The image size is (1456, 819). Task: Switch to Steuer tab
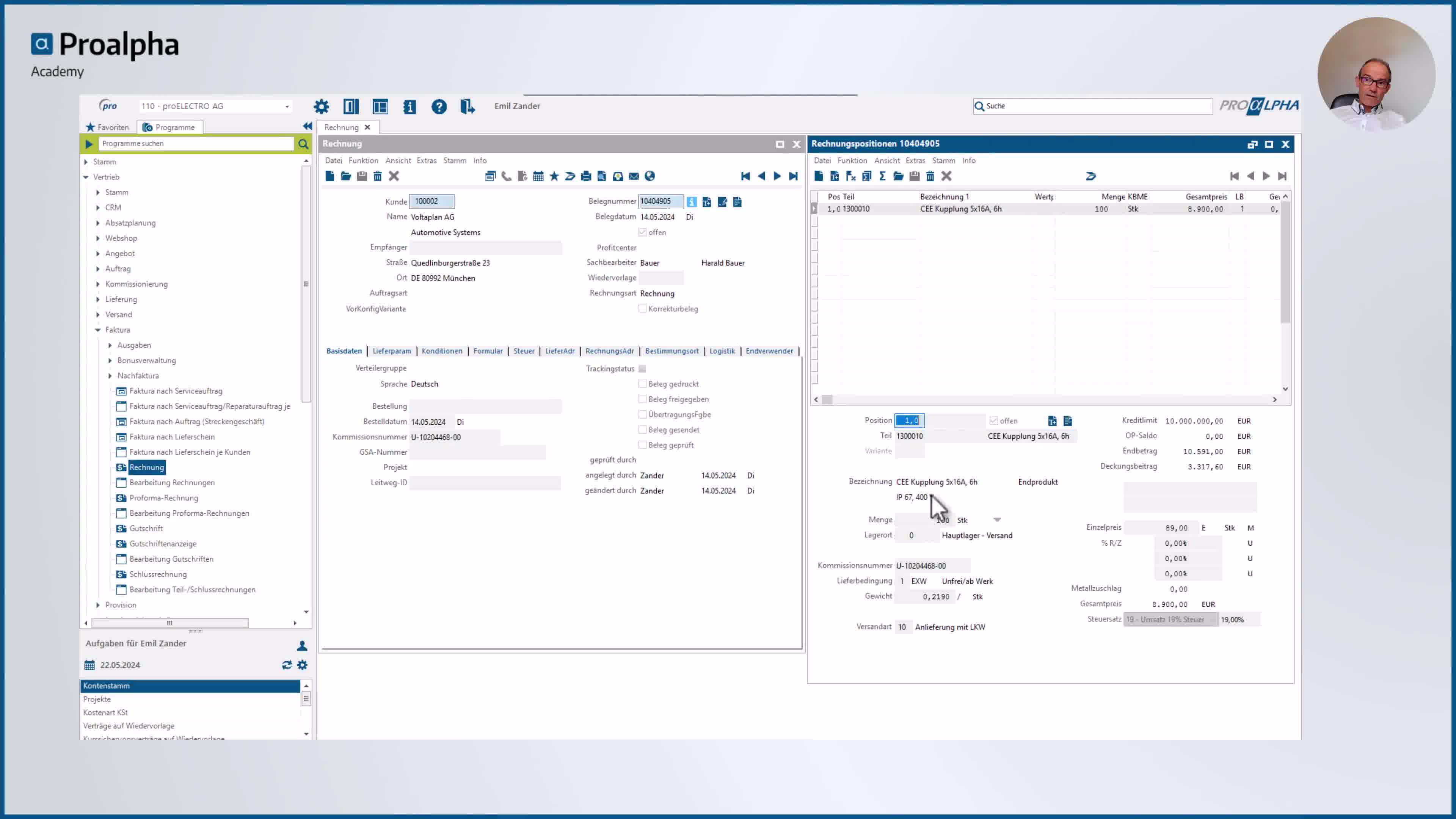(523, 351)
